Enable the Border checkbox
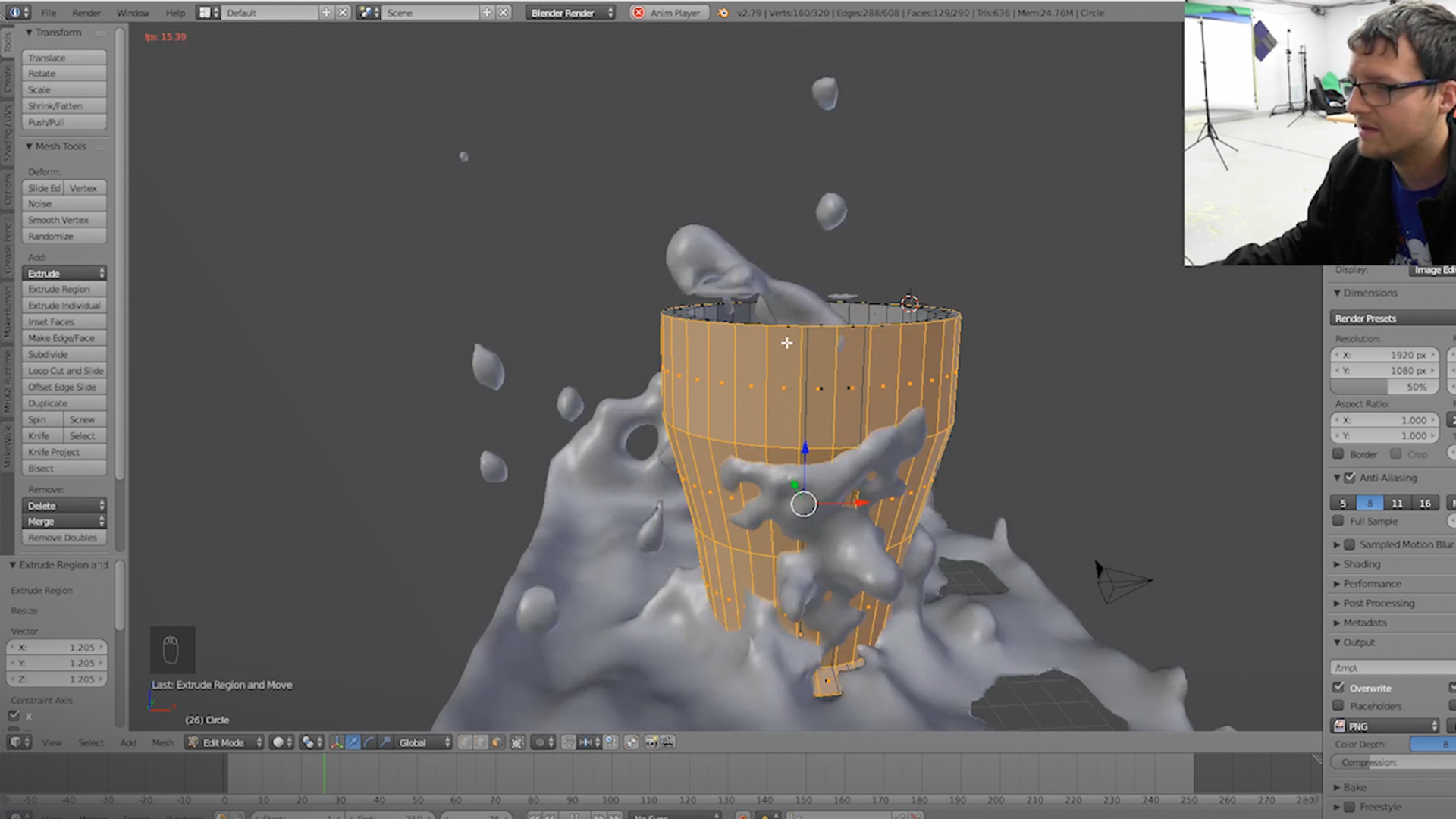This screenshot has height=819, width=1456. [x=1338, y=454]
